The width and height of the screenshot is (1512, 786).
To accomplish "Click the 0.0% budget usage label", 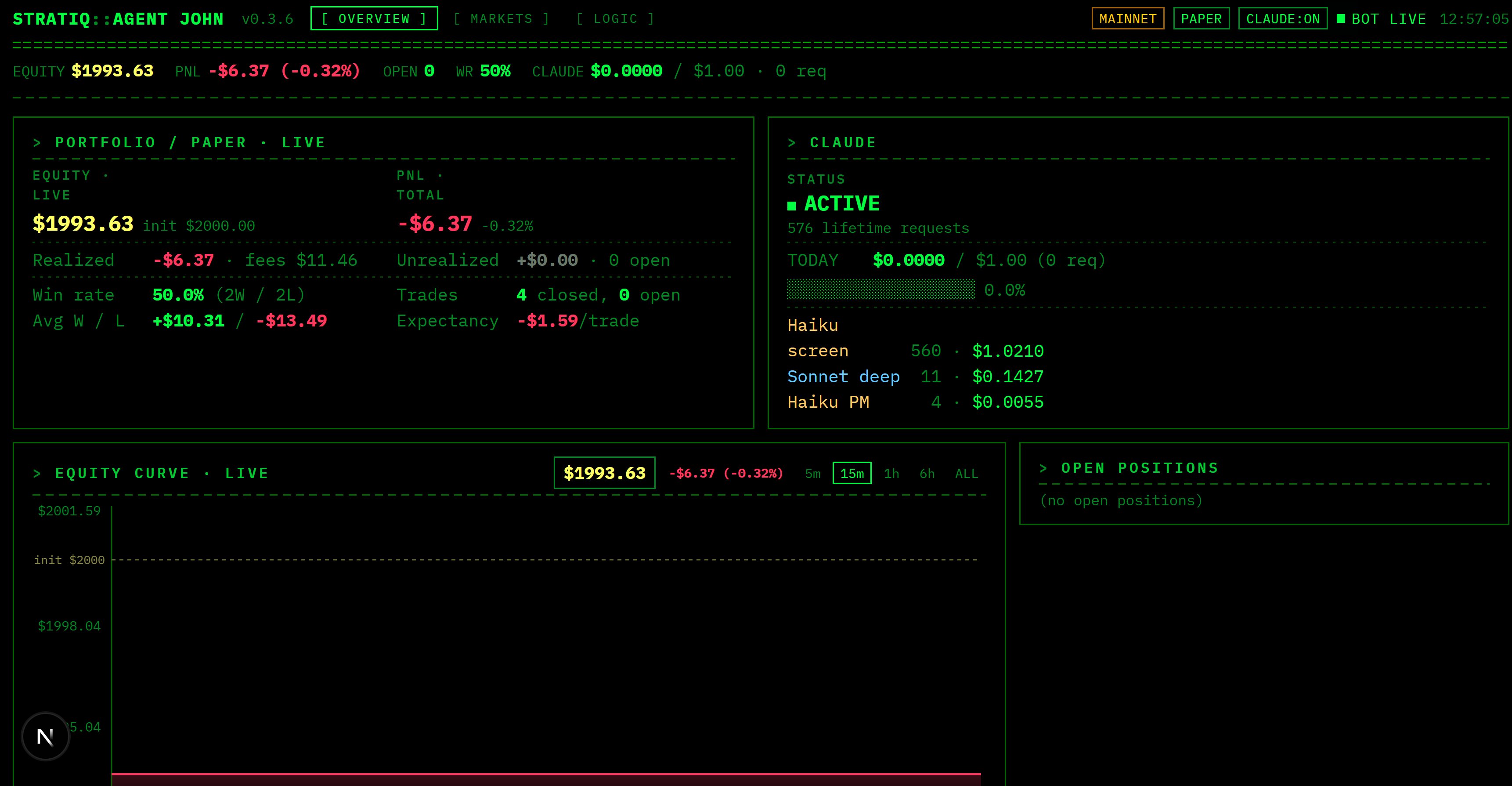I will [1004, 290].
